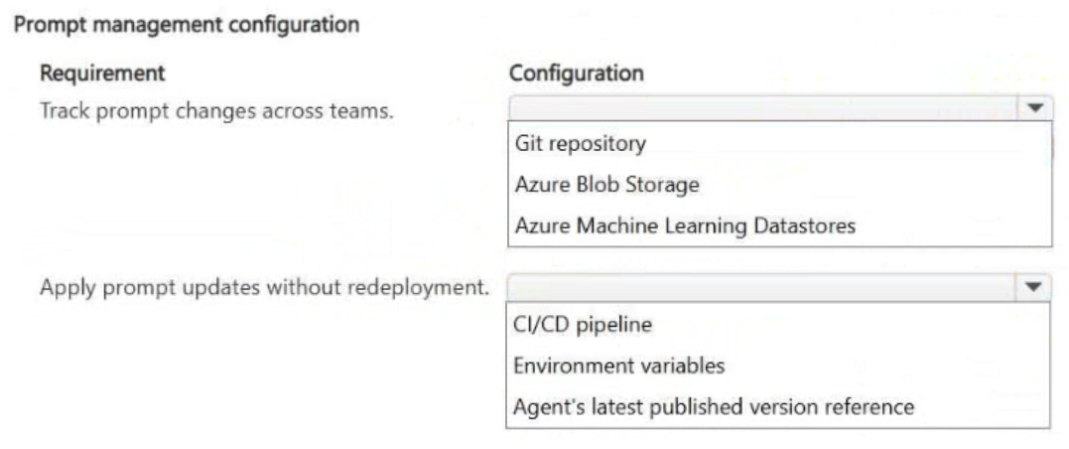
Task: Click the empty combo box beside Apply prompt updates
Action: (x=778, y=288)
